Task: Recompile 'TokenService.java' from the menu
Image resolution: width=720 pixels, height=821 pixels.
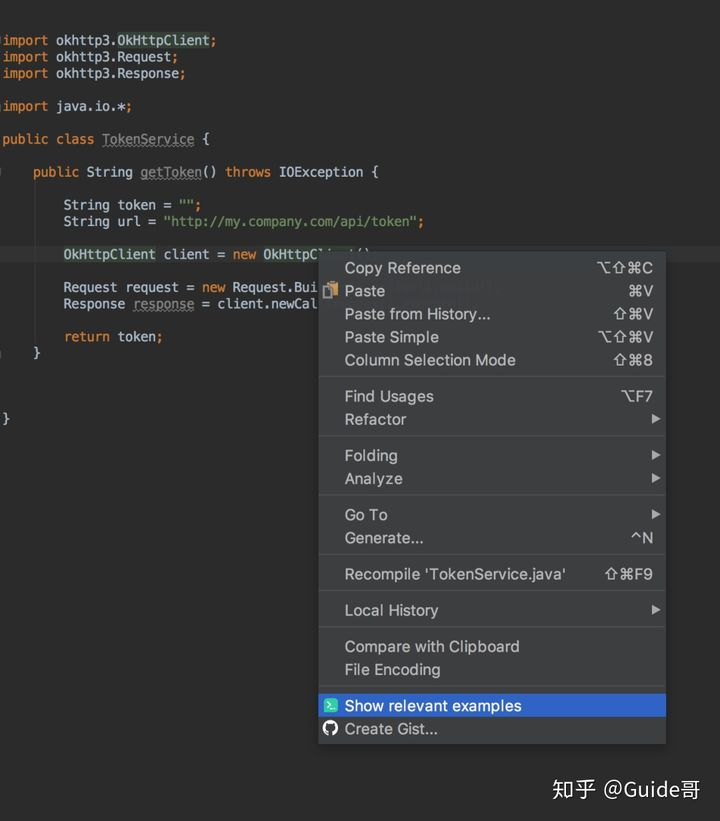Action: point(455,574)
